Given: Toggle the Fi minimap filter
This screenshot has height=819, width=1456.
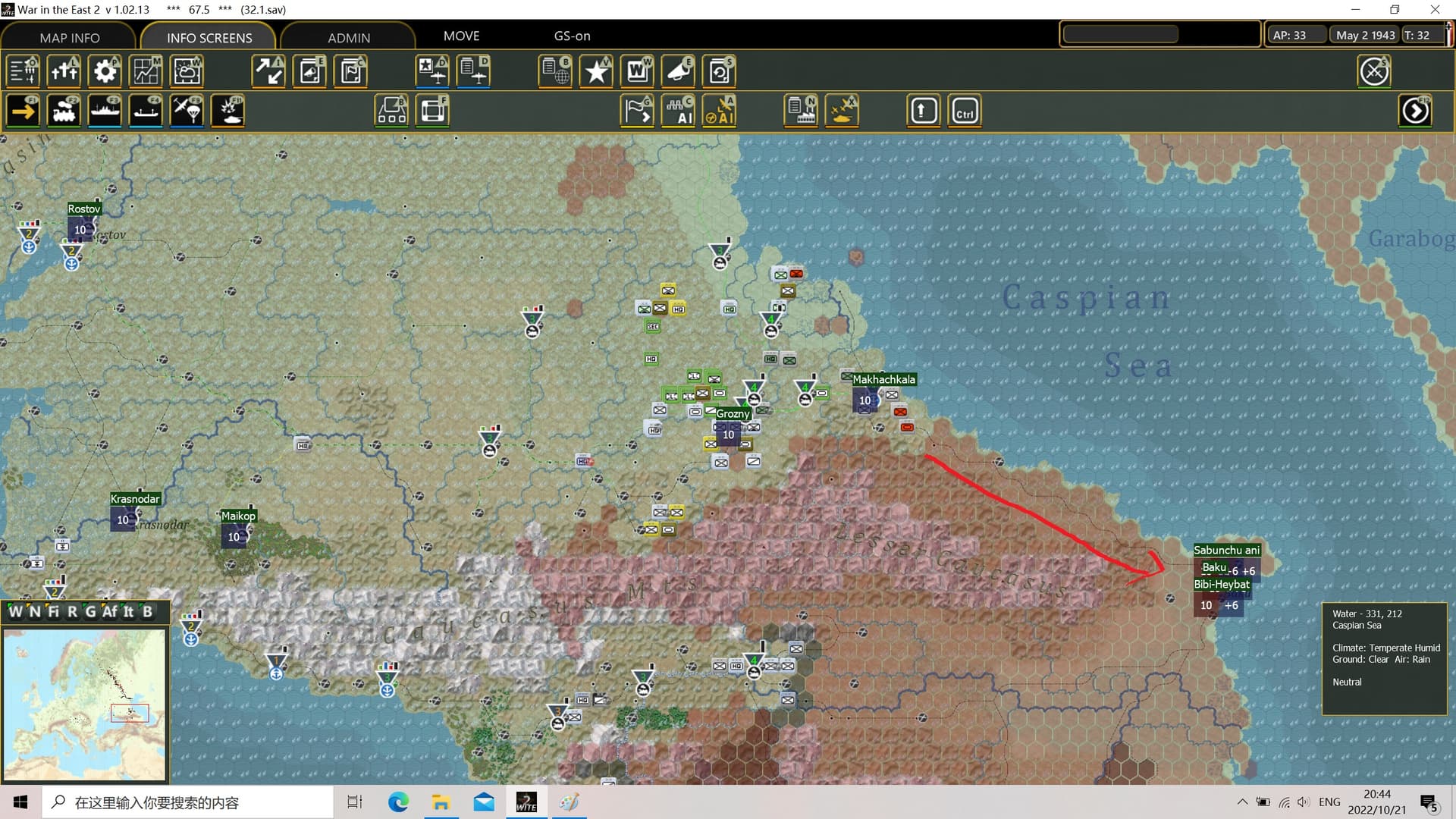Looking at the screenshot, I should click(x=53, y=611).
